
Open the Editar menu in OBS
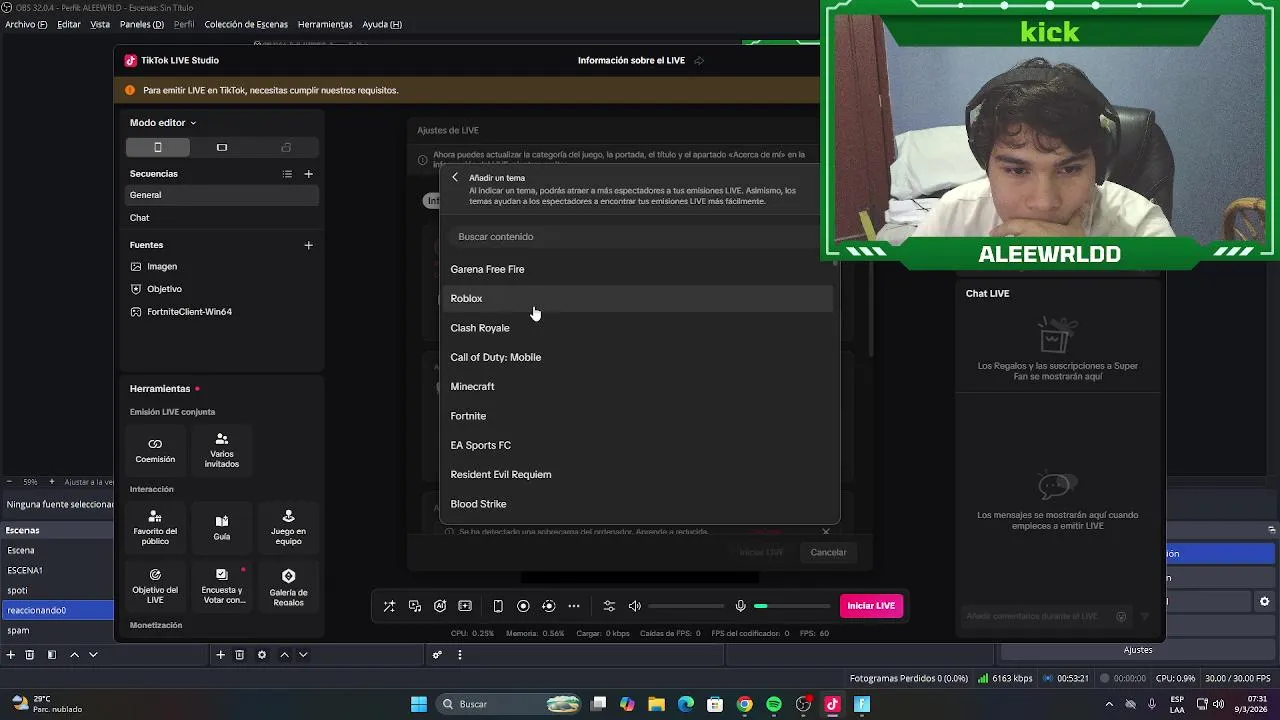click(69, 24)
